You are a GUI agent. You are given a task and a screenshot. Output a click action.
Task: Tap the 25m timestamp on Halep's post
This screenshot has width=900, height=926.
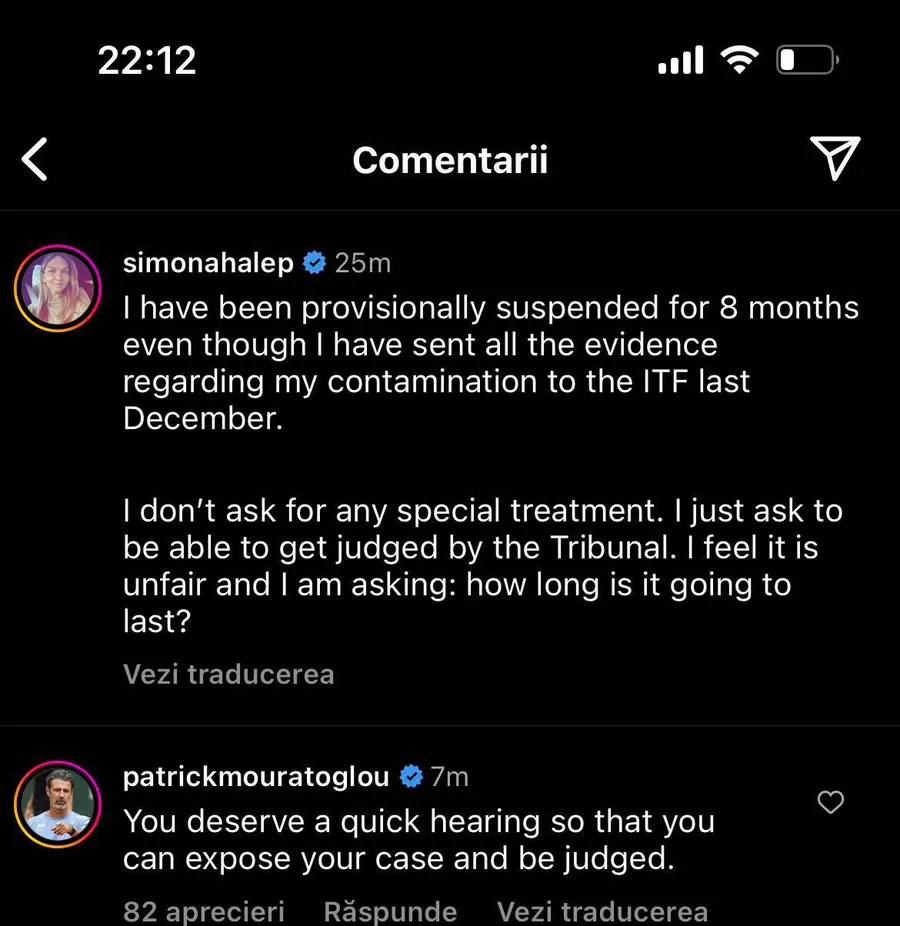click(362, 263)
